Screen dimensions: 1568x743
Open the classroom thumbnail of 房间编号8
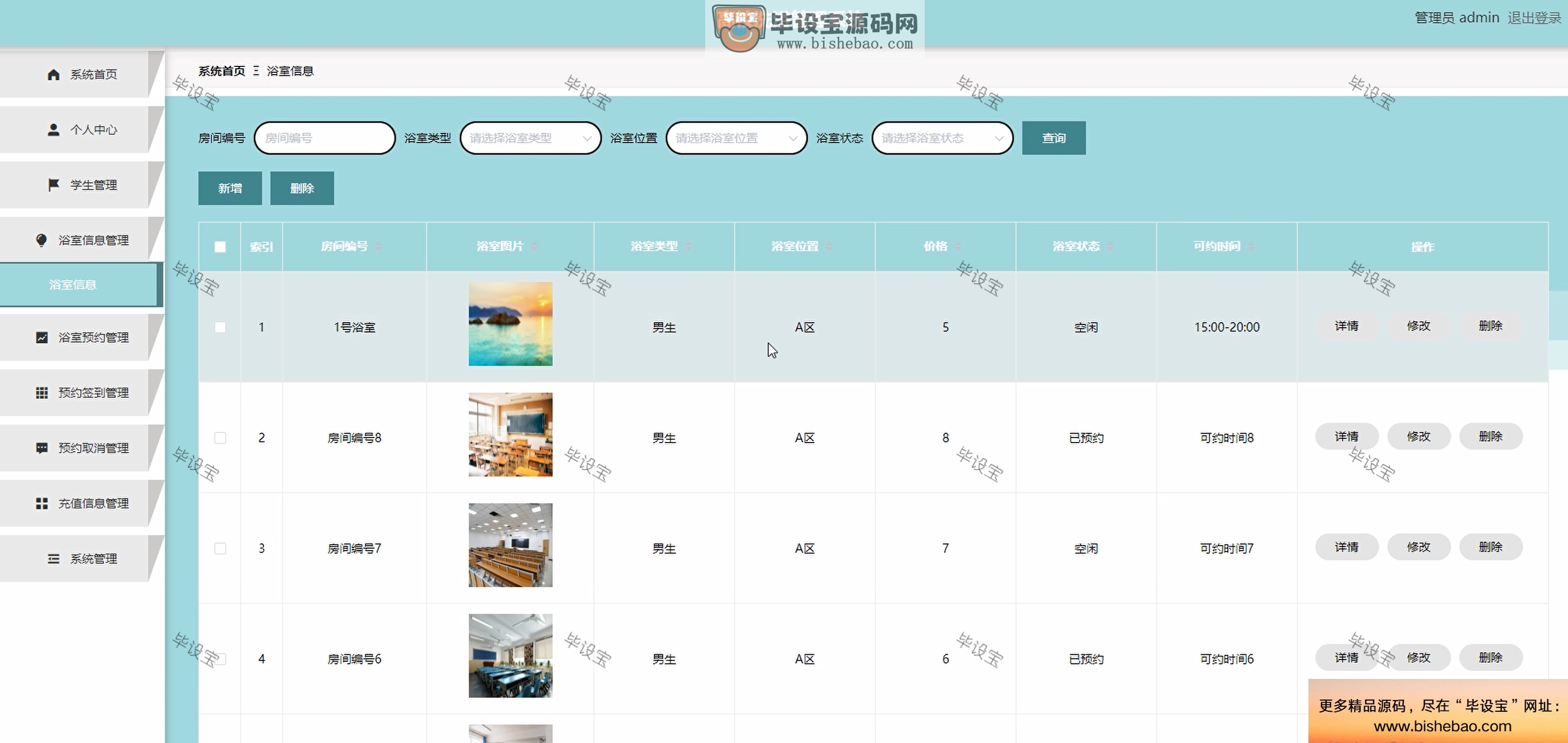(x=511, y=435)
